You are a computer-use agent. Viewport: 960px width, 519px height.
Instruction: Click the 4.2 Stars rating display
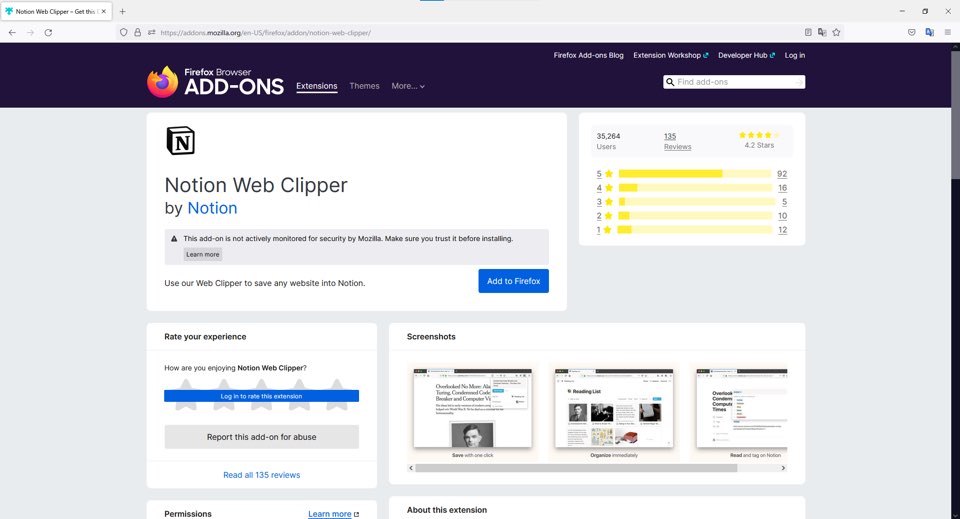point(759,141)
